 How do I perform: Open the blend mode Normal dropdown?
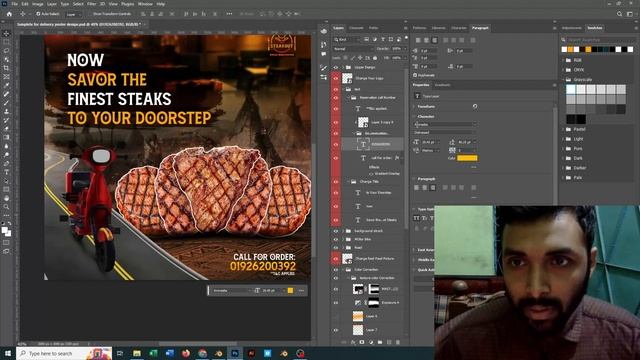[x=352, y=49]
